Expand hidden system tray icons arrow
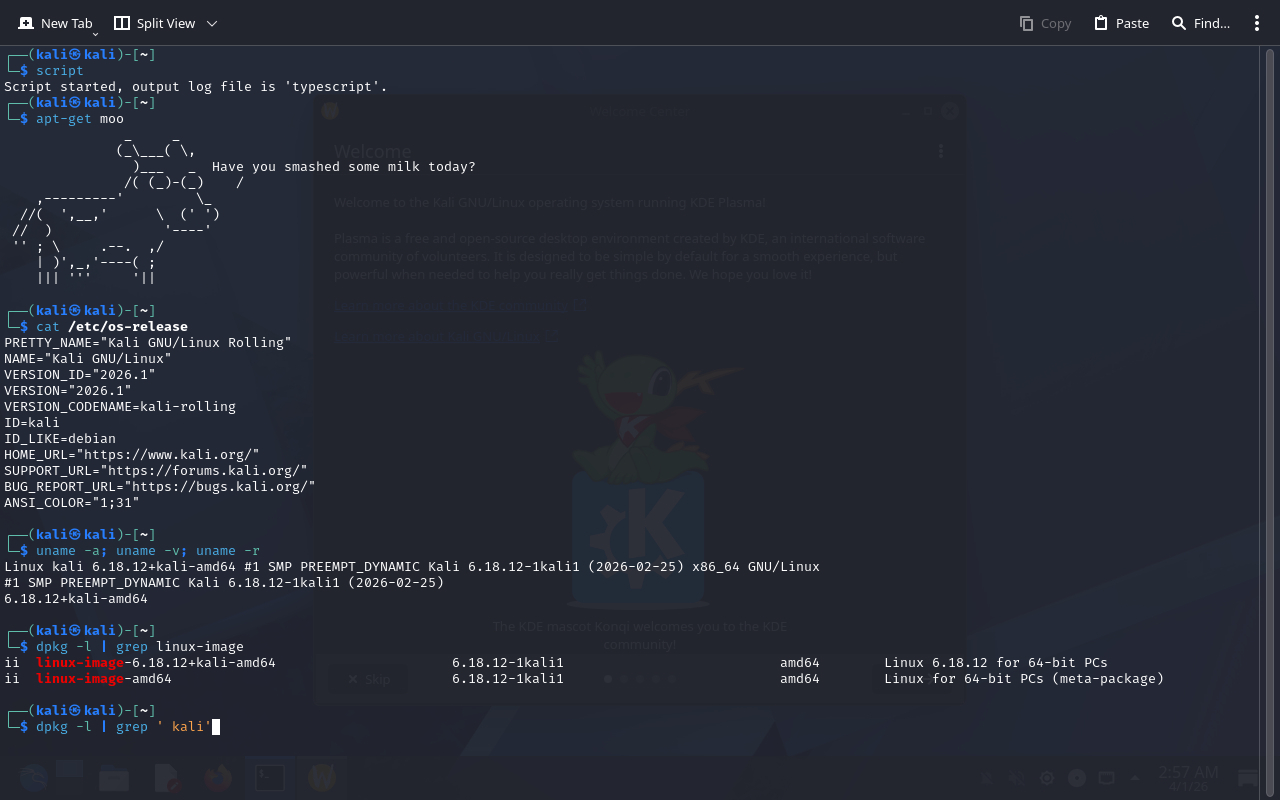 click(x=1134, y=778)
